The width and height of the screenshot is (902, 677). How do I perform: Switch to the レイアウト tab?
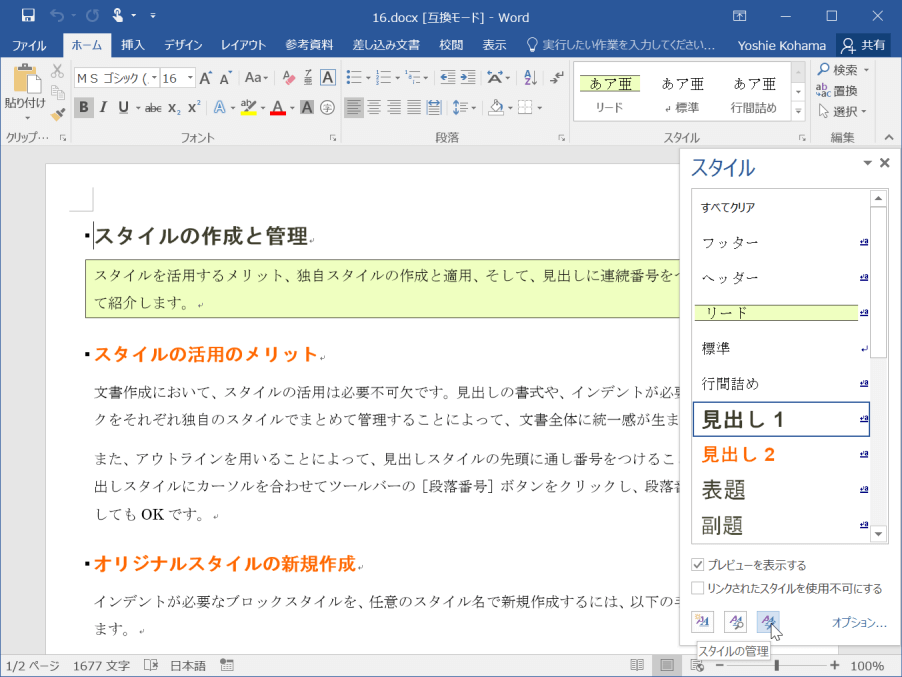pos(244,45)
